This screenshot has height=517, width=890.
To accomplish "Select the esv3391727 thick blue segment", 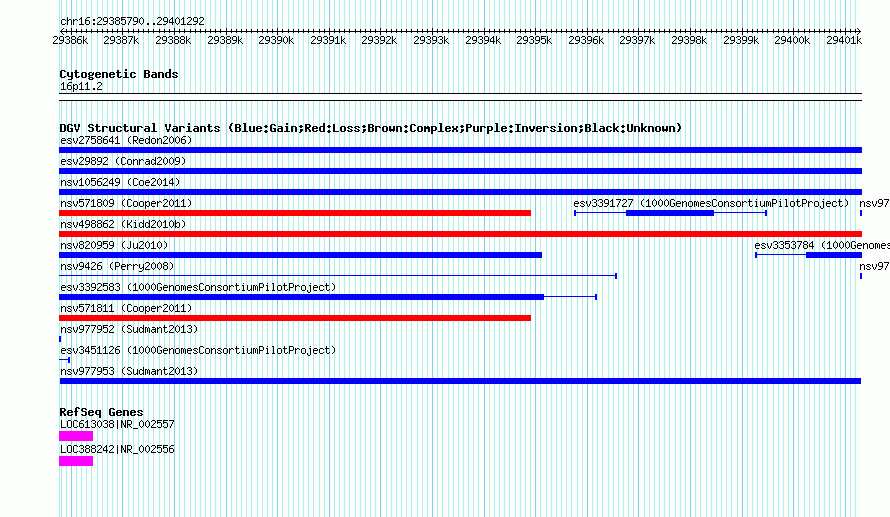I will click(670, 213).
